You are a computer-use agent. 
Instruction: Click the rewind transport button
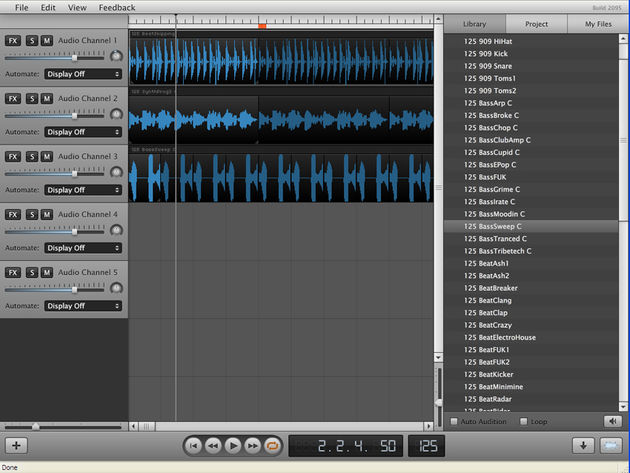pos(213,446)
